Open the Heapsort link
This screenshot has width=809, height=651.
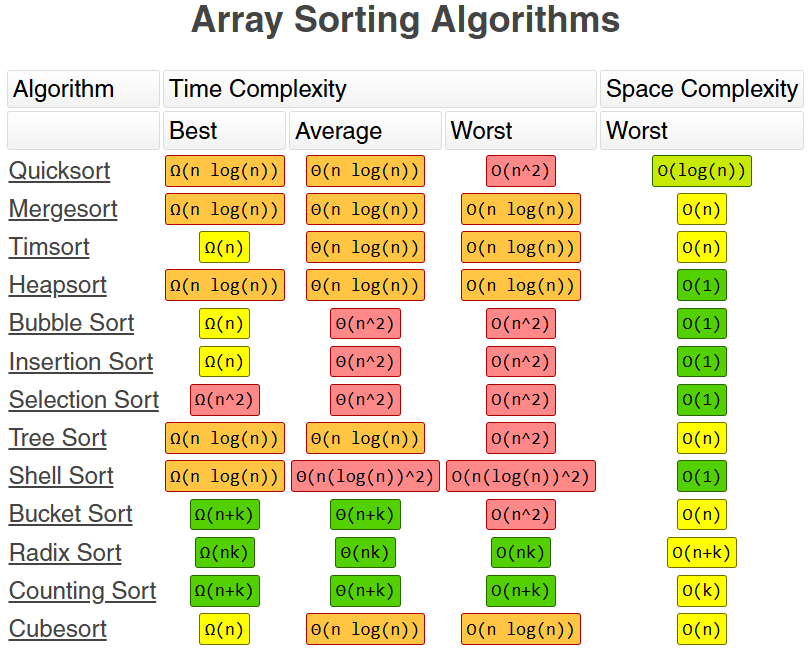click(x=57, y=285)
